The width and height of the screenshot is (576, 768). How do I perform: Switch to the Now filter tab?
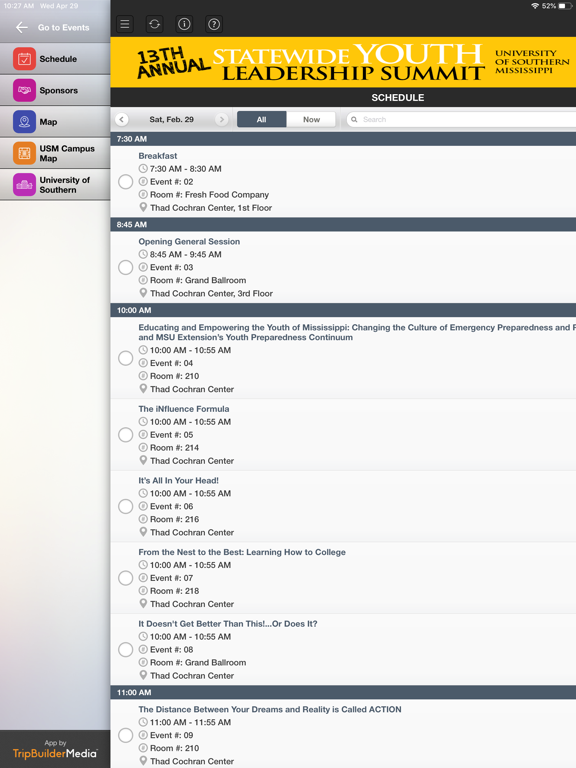pyautogui.click(x=312, y=120)
